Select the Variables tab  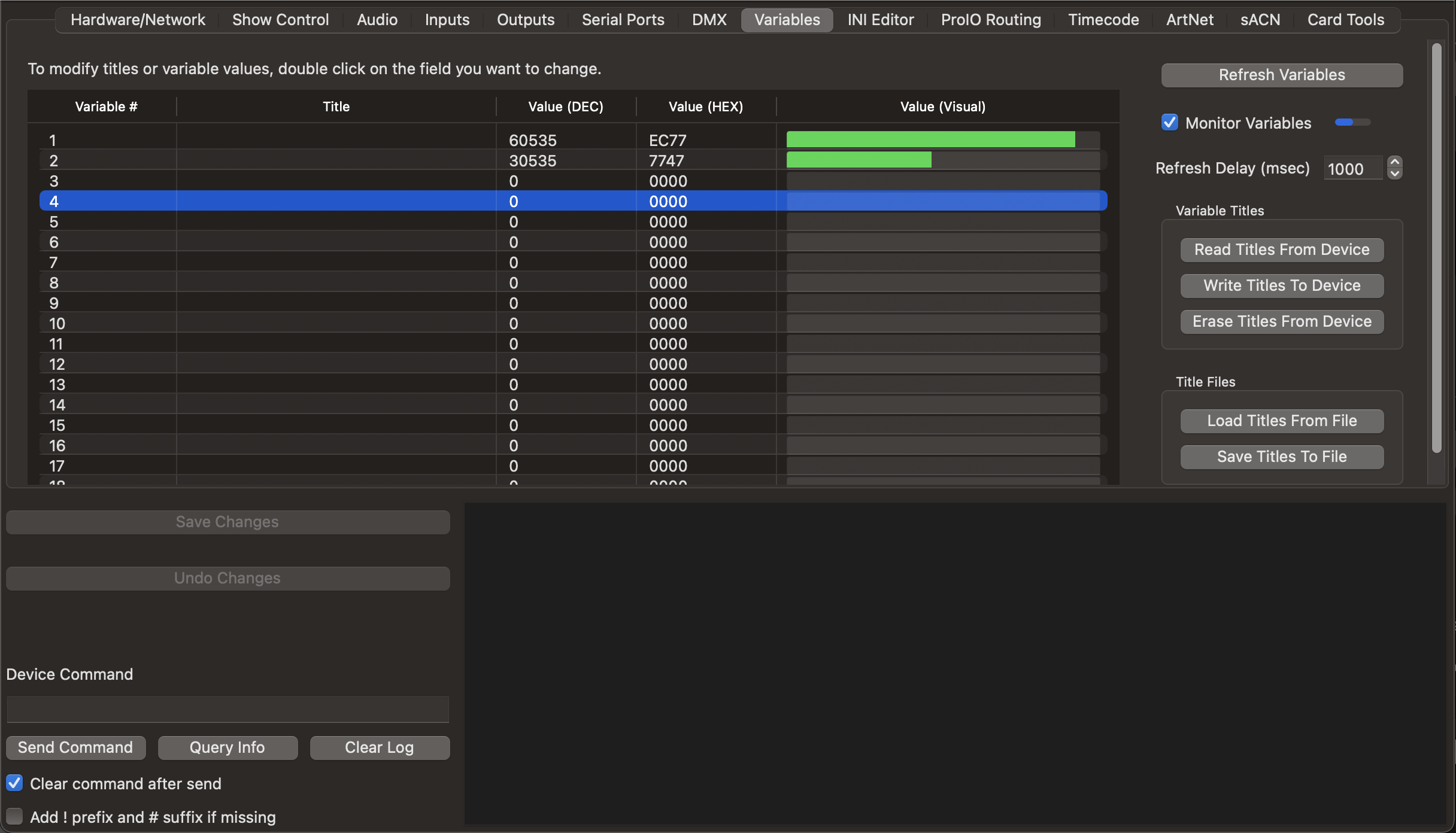click(787, 20)
